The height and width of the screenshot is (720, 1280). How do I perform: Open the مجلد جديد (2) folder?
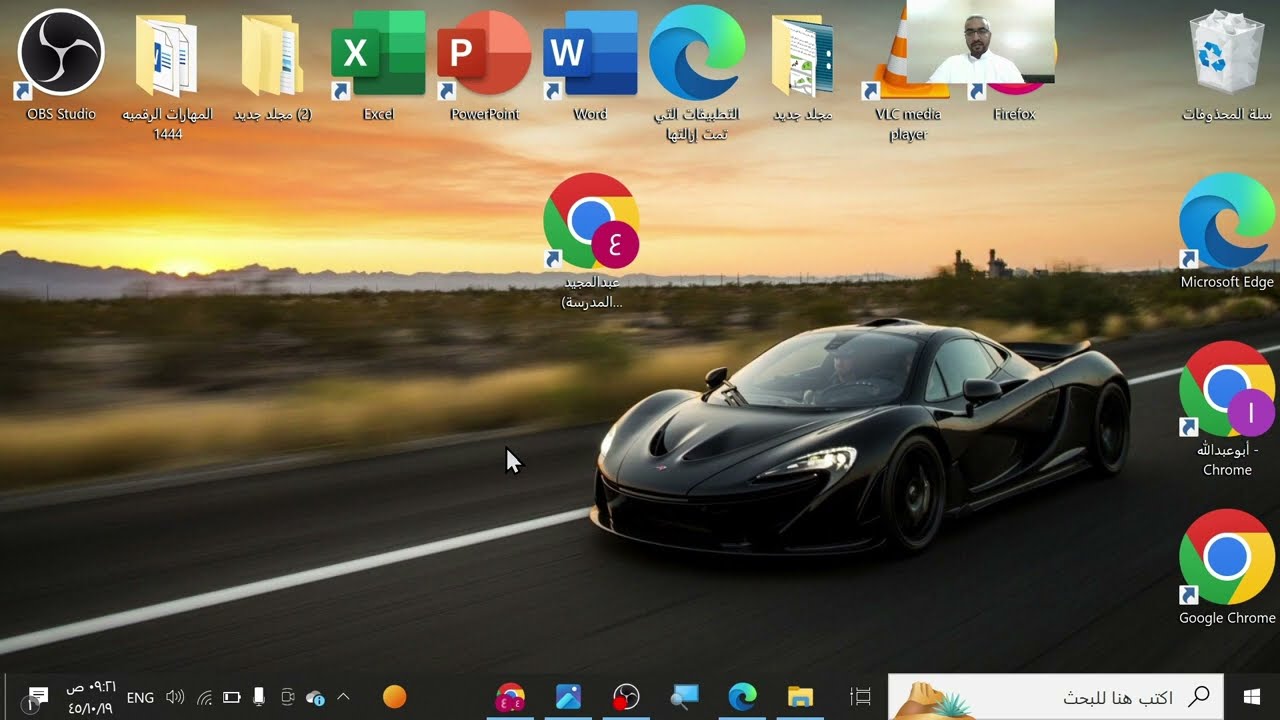(x=273, y=65)
